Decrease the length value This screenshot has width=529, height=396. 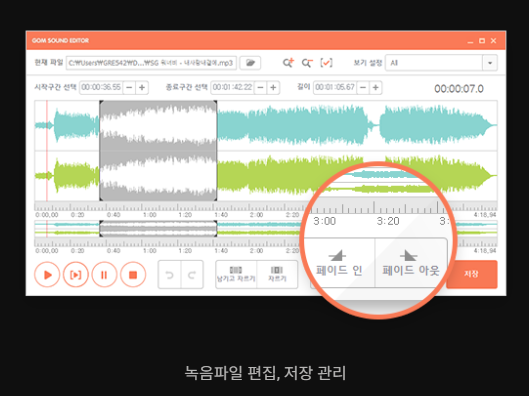tap(363, 88)
